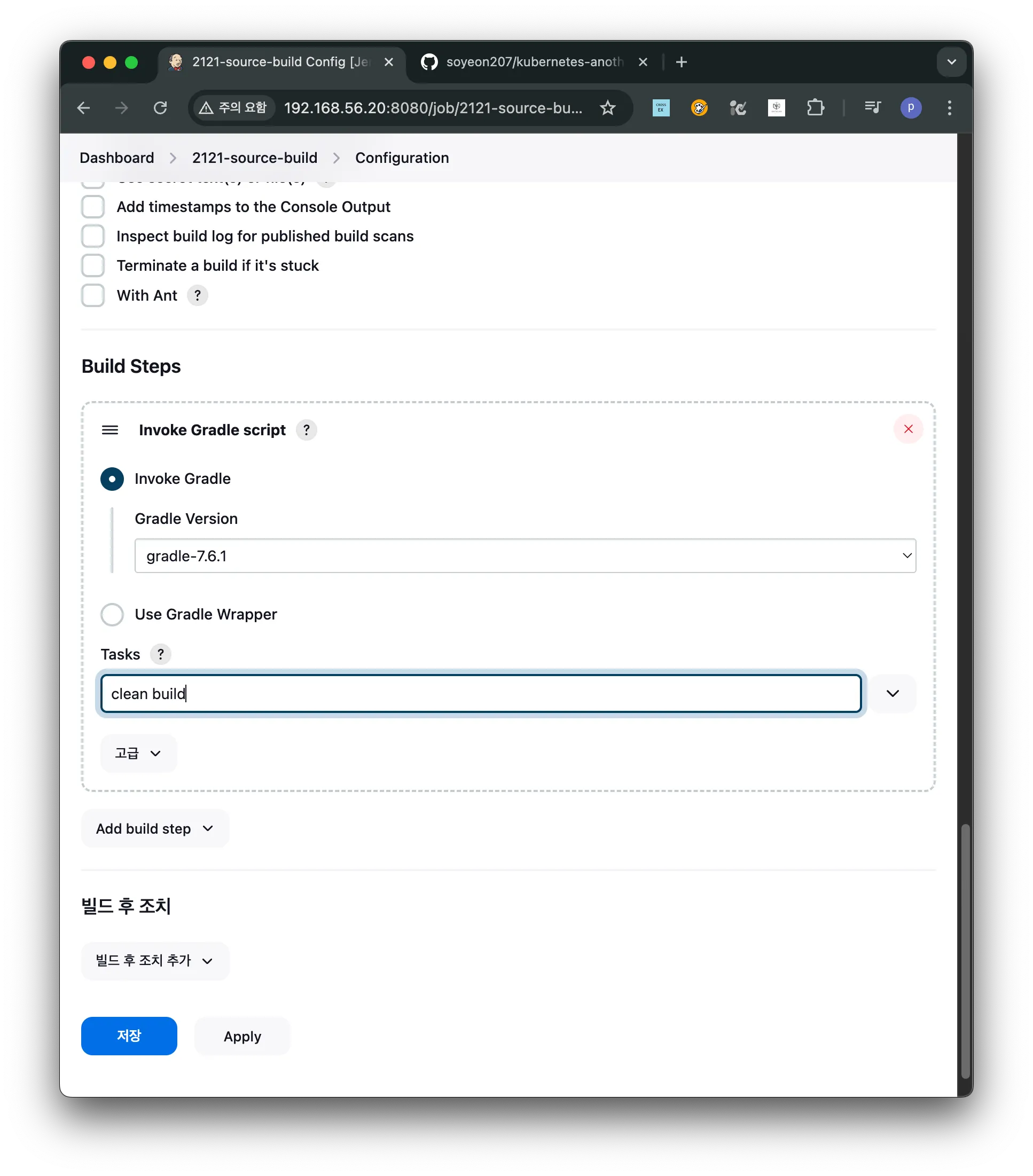Select the Use Gradle Wrapper radio option
1033x1176 pixels.
(112, 615)
